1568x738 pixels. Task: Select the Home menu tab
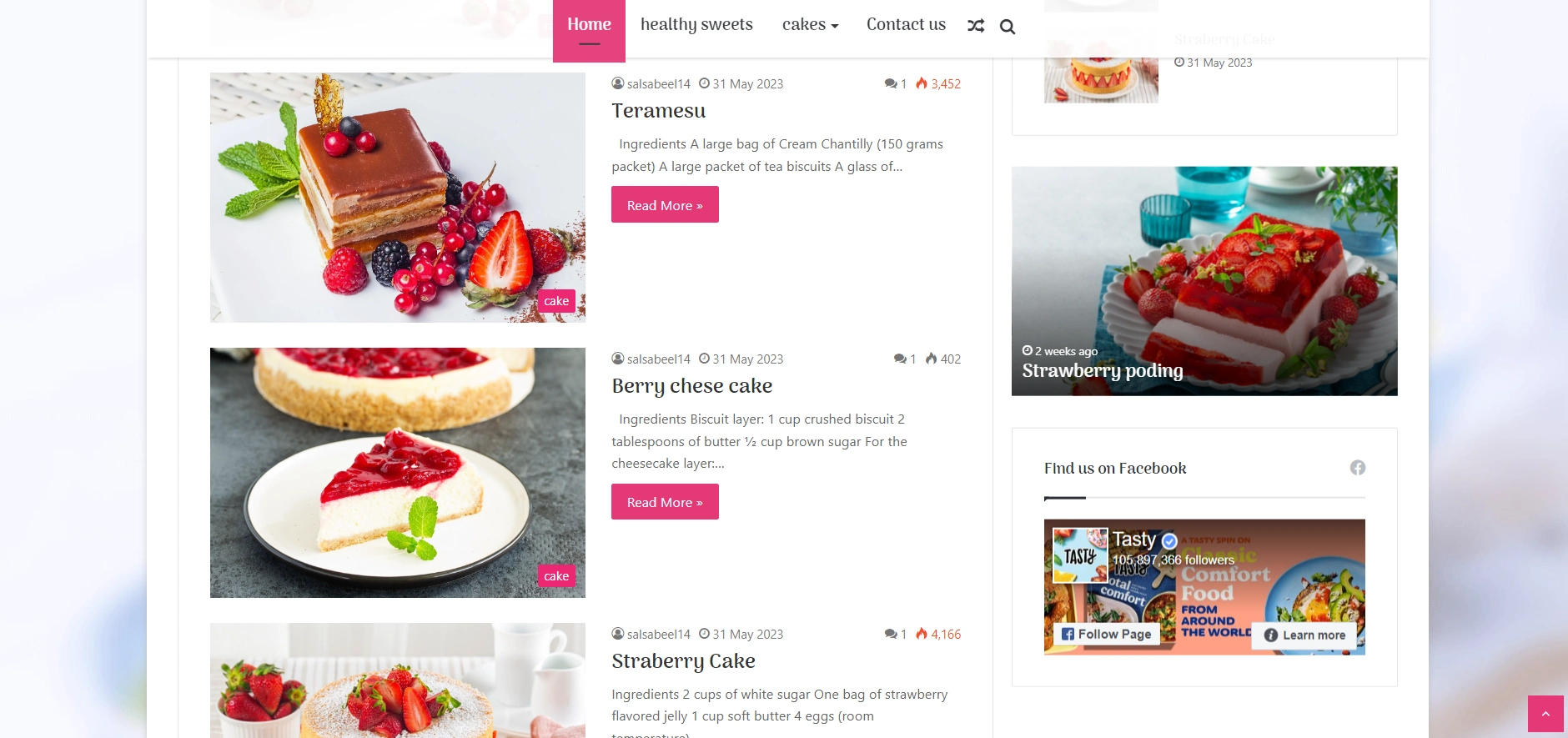589,25
